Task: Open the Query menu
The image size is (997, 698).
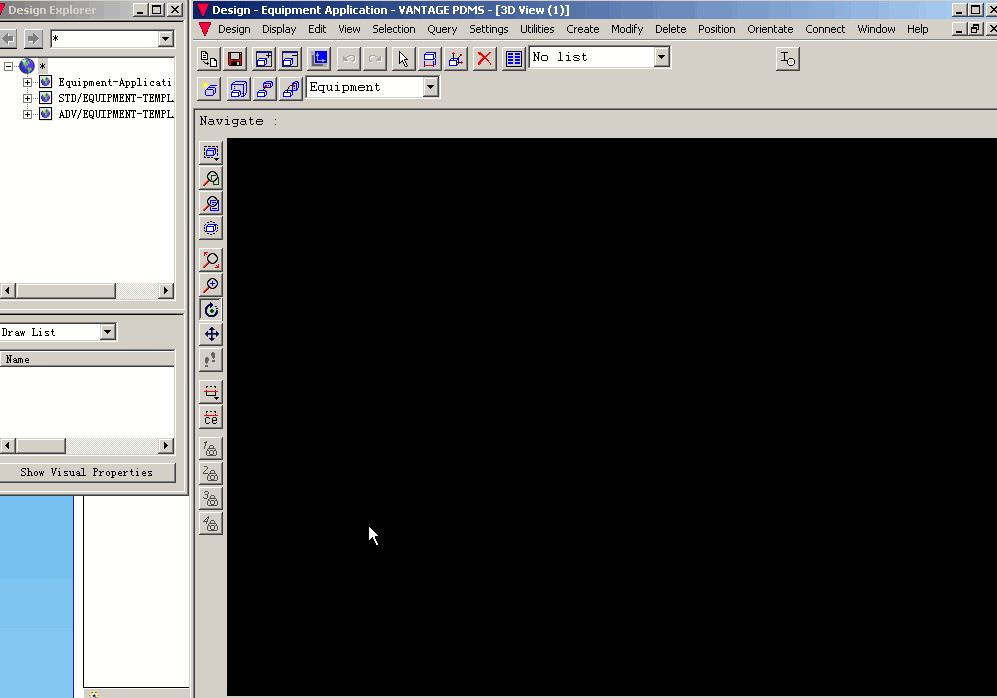Action: click(x=442, y=29)
